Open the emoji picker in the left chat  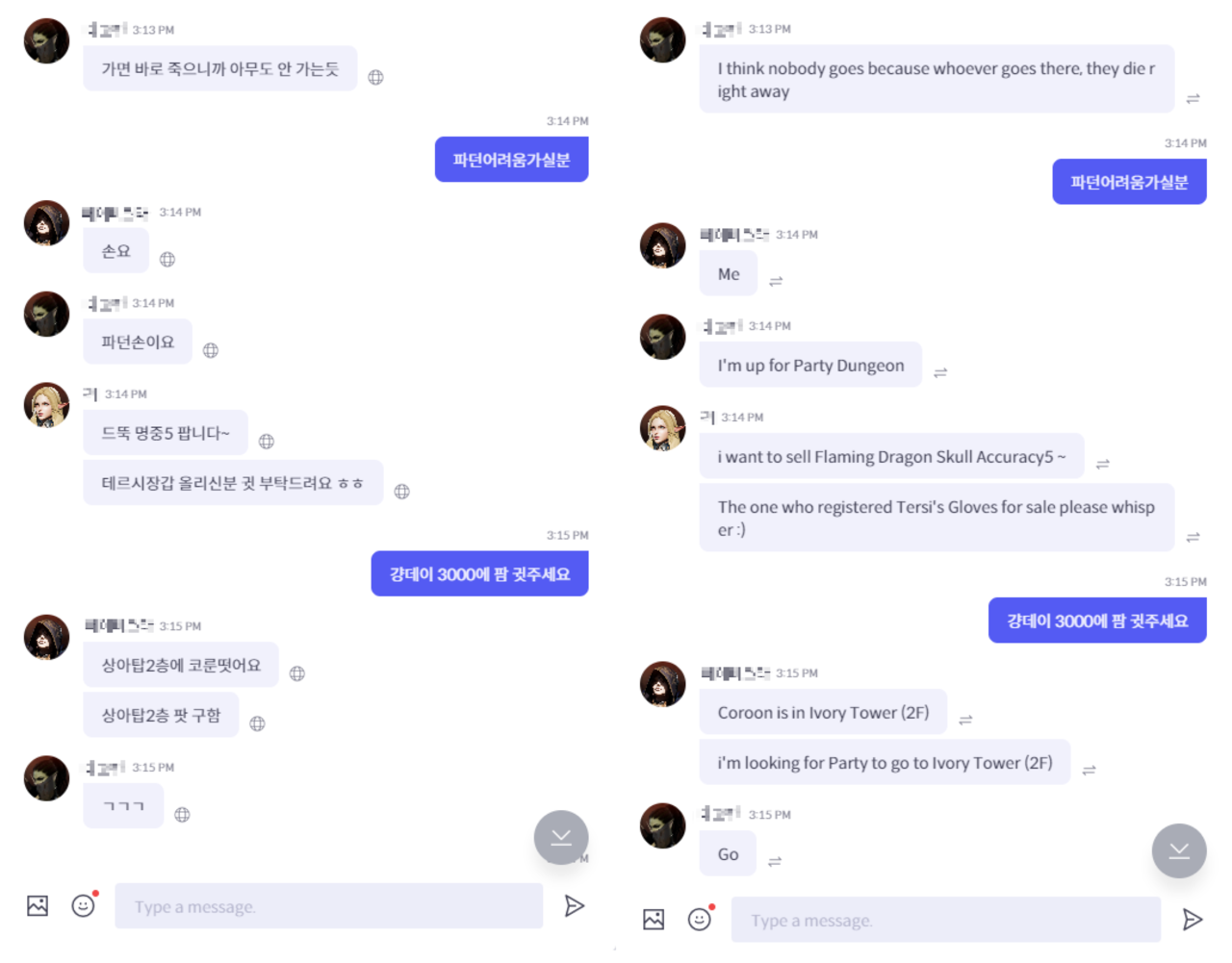[84, 905]
